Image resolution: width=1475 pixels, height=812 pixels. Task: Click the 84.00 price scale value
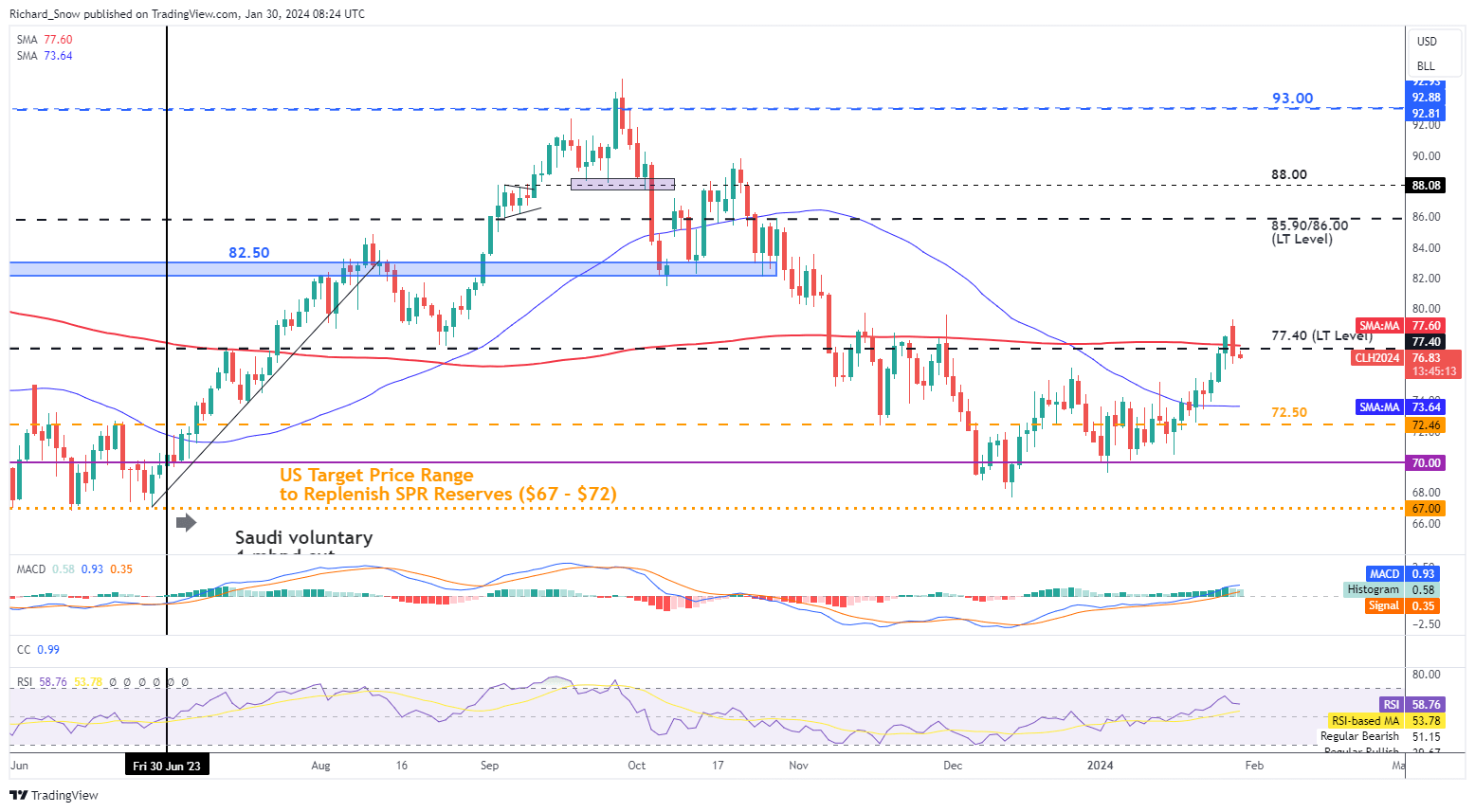[x=1426, y=248]
